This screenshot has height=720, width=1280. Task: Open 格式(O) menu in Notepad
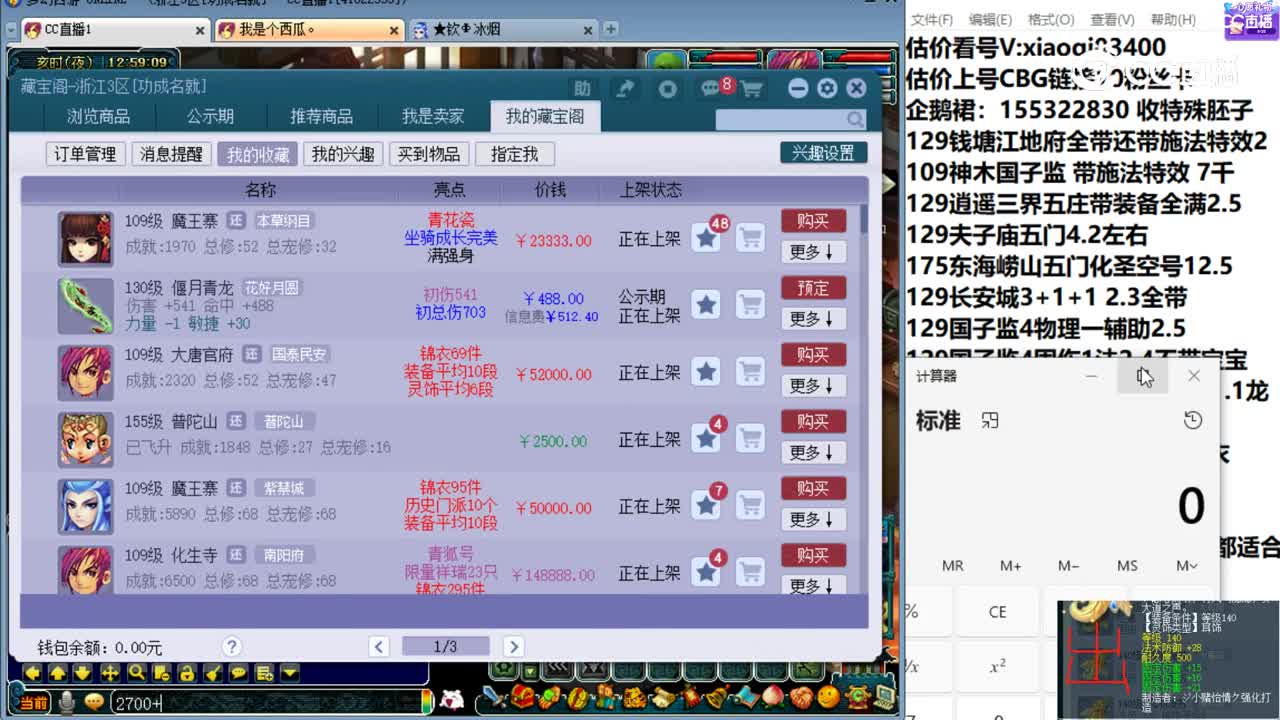click(1051, 19)
